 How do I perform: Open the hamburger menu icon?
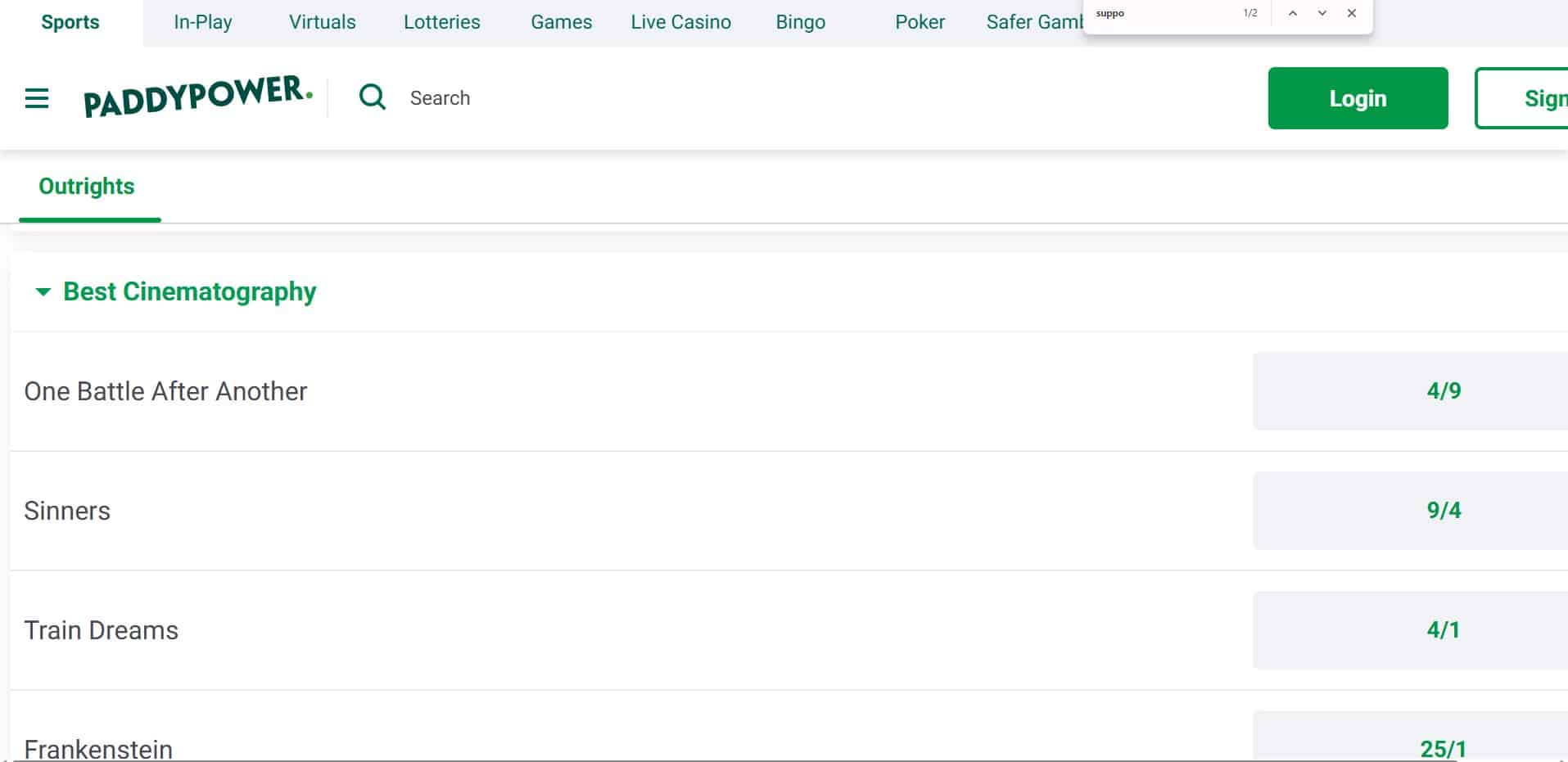(37, 99)
